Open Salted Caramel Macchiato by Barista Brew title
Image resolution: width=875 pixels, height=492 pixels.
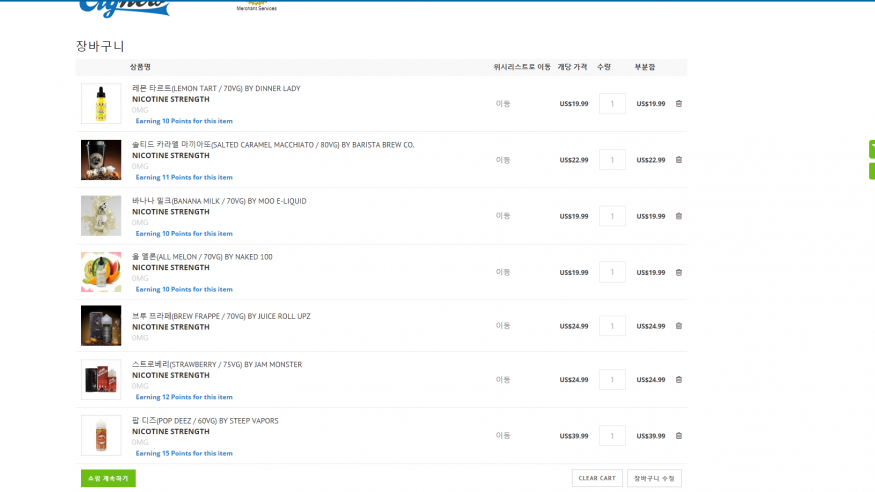coord(273,144)
